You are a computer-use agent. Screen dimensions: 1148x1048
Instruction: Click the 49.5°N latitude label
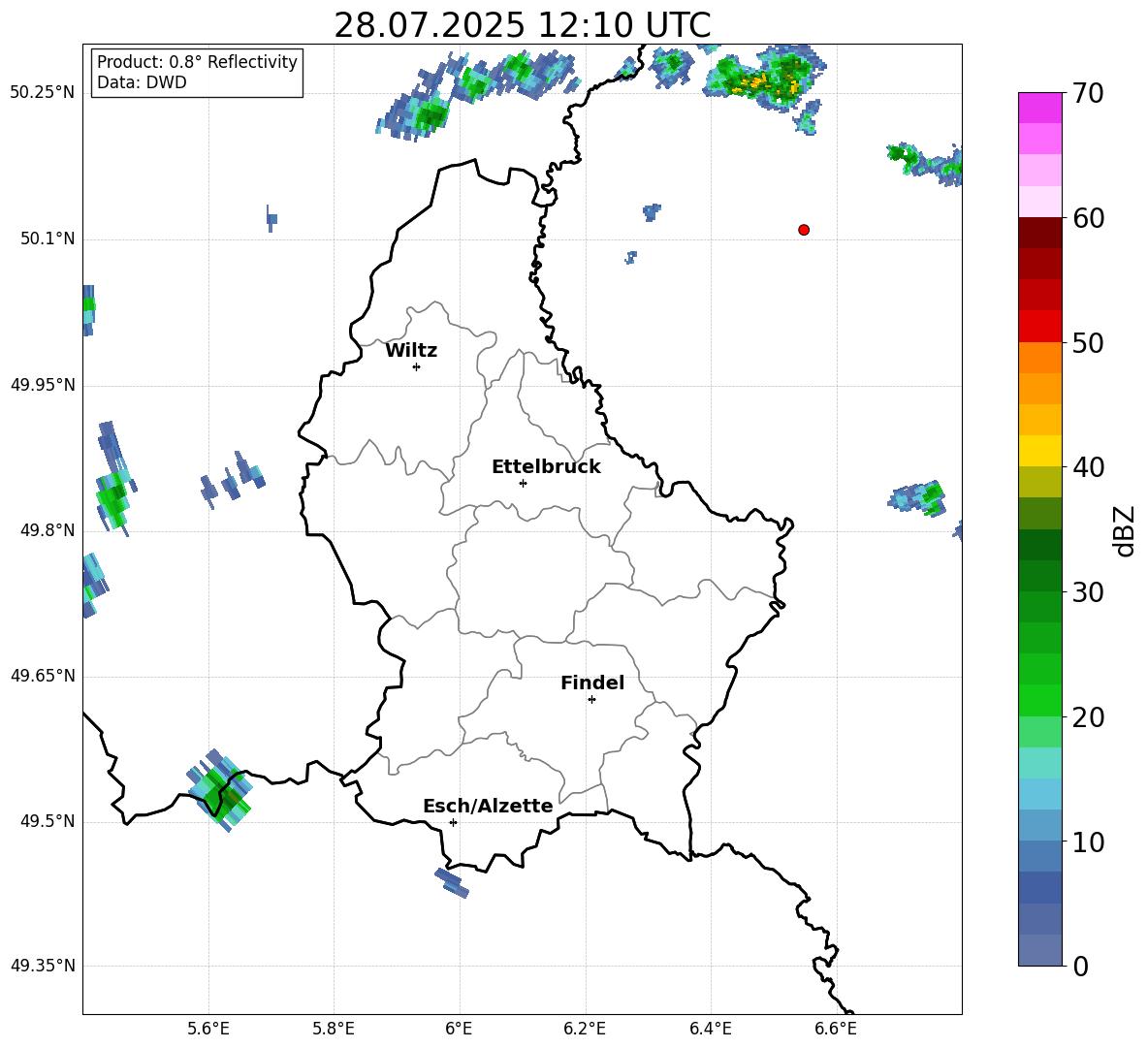(x=48, y=821)
